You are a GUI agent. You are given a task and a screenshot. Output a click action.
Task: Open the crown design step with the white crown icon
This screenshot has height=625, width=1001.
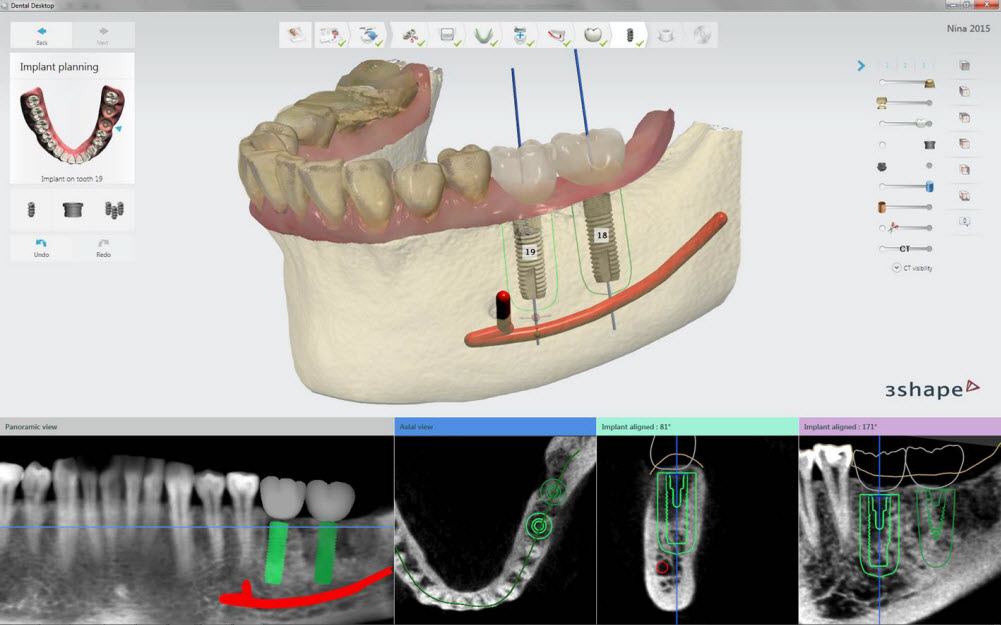(x=594, y=33)
